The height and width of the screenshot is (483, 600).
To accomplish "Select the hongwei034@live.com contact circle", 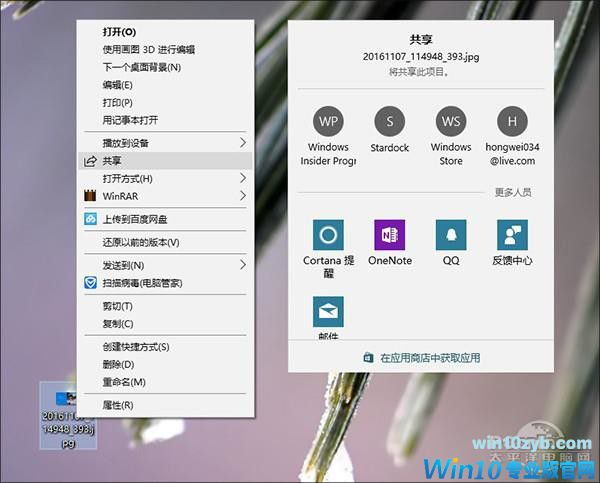I will [512, 121].
